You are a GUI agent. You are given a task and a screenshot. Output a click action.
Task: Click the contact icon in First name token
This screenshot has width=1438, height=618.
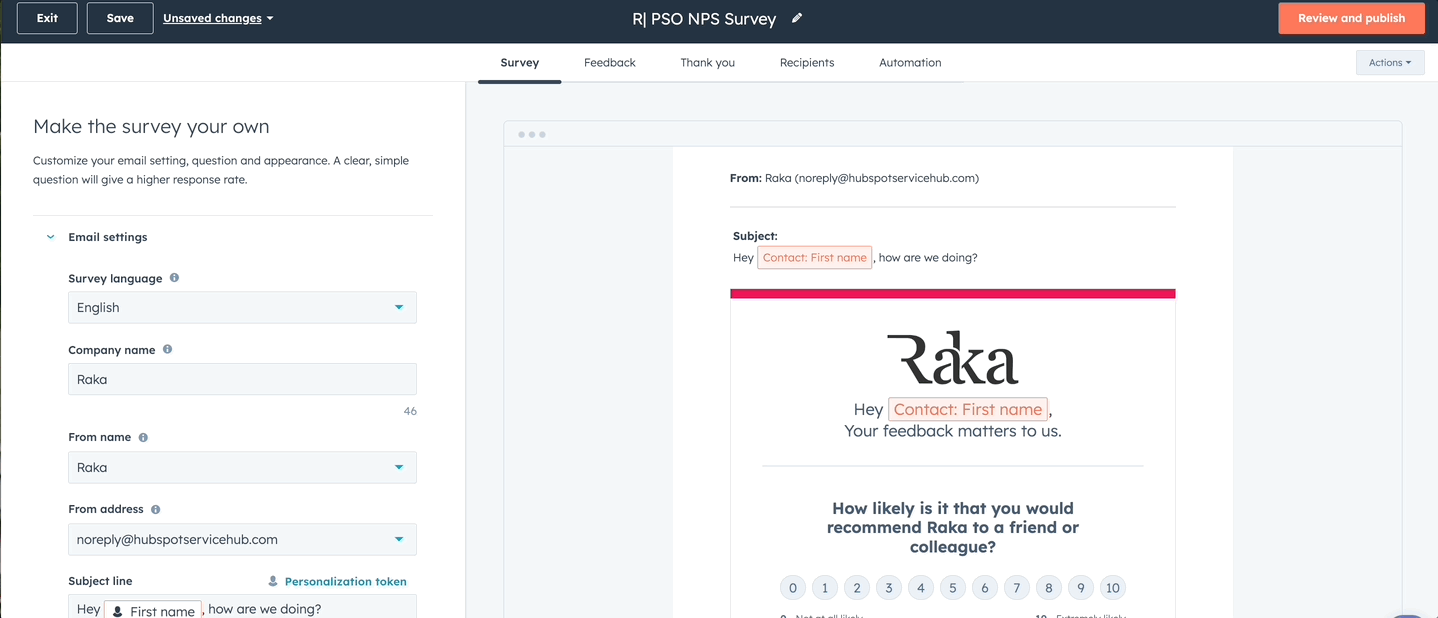pyautogui.click(x=117, y=611)
